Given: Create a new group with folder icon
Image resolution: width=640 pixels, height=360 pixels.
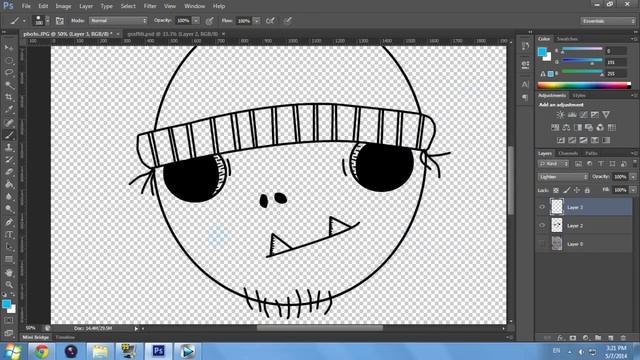Looking at the screenshot, I should 598,338.
